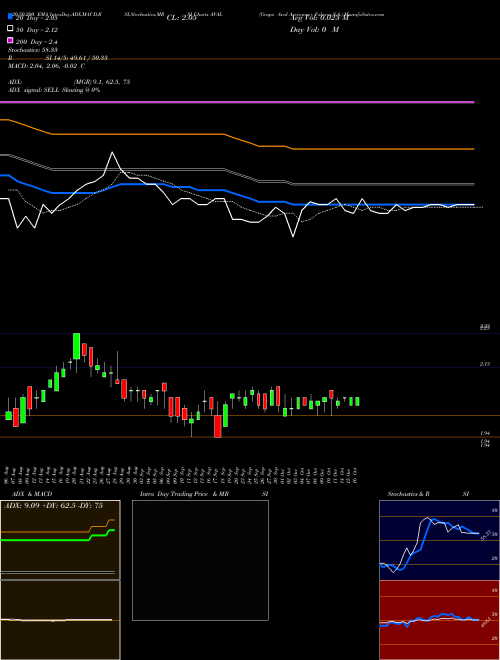500x660 pixels.
Task: Select the '50 Day - 2.12' legend text
Action: (x=37, y=30)
